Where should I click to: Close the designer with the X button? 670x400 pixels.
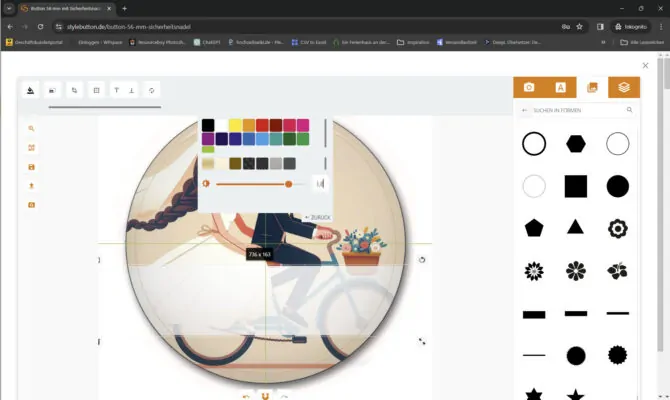[645, 65]
